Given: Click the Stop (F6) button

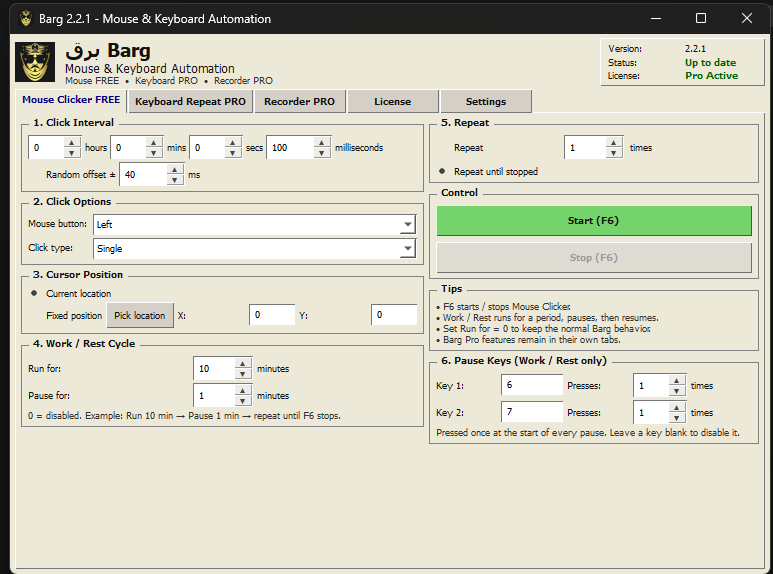Looking at the screenshot, I should point(594,257).
